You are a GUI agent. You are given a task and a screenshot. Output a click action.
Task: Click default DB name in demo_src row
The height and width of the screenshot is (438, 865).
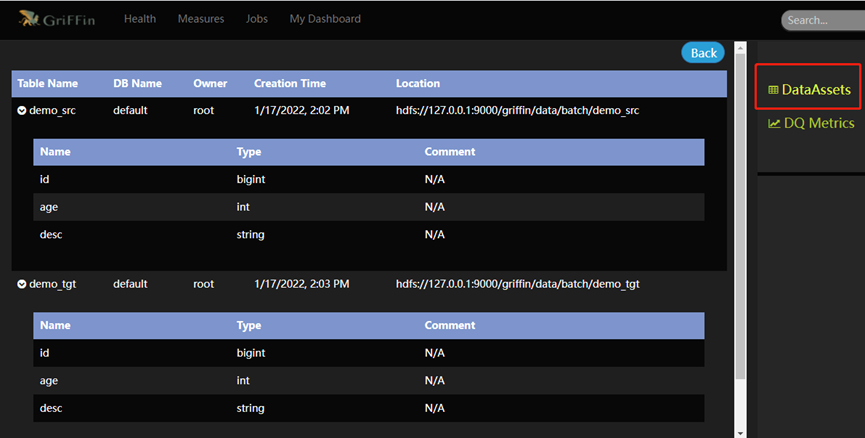pos(130,110)
